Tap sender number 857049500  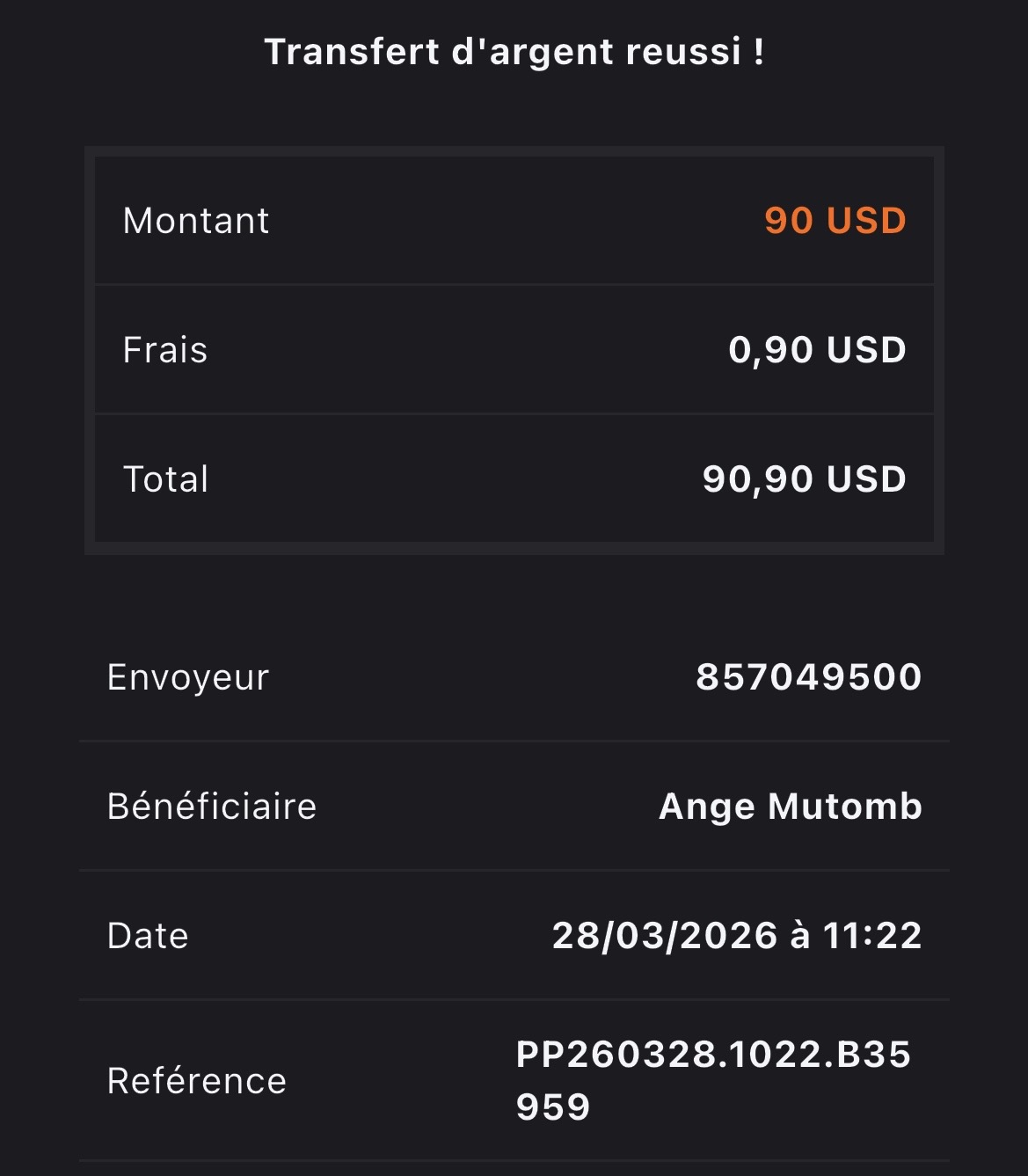coord(809,677)
